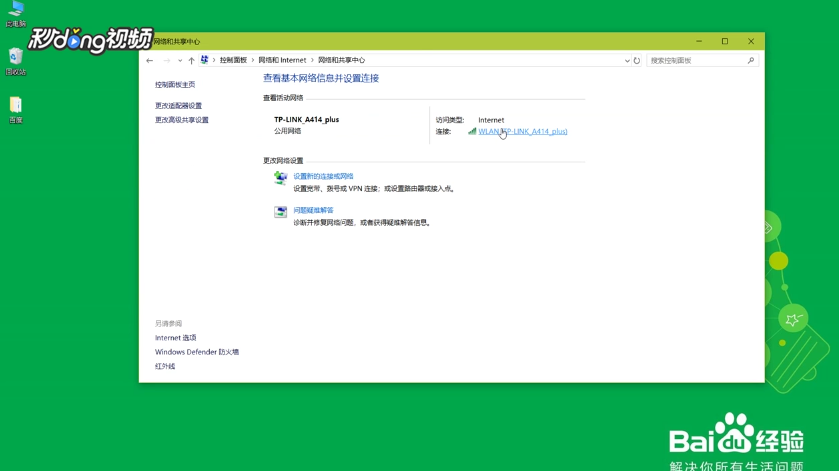Go forward with the forward arrow
This screenshot has height=471, width=839.
166,60
